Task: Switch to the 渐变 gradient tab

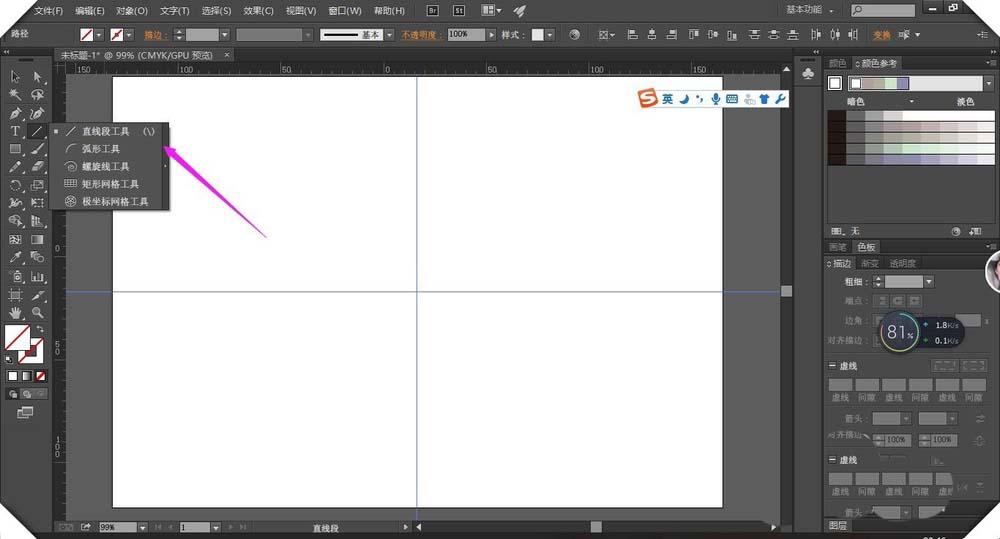Action: (871, 264)
